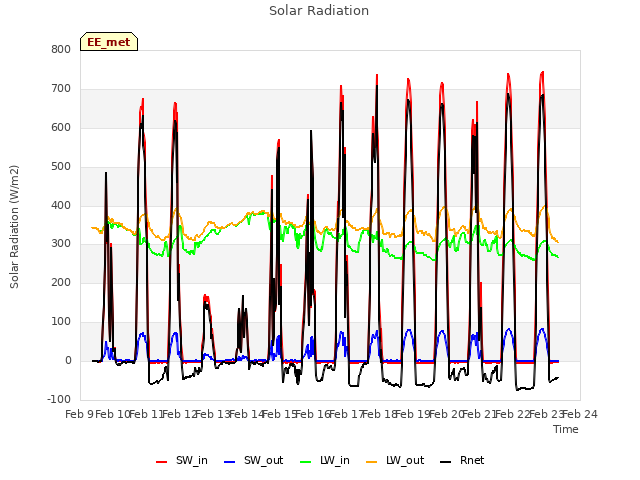The width and height of the screenshot is (640, 480).
Task: Click the 0 y-axis tick label
Action: (68, 361)
